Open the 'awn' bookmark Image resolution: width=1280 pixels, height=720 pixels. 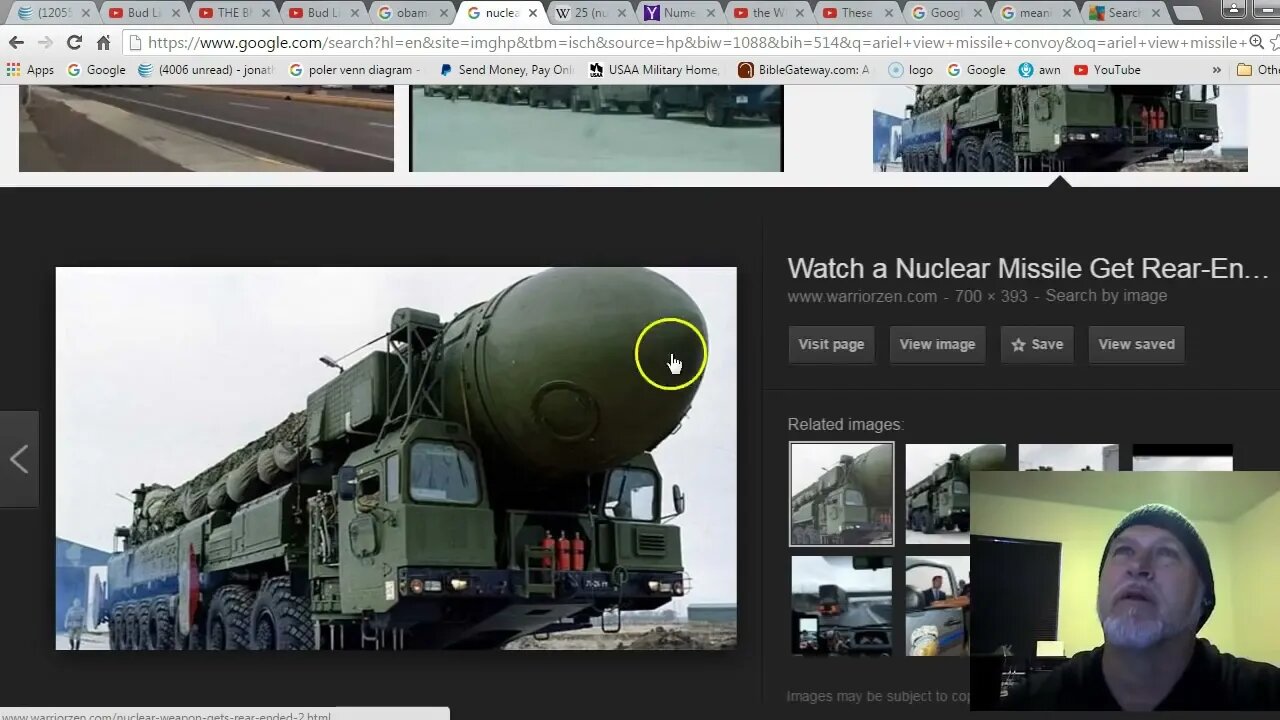[x=1039, y=70]
